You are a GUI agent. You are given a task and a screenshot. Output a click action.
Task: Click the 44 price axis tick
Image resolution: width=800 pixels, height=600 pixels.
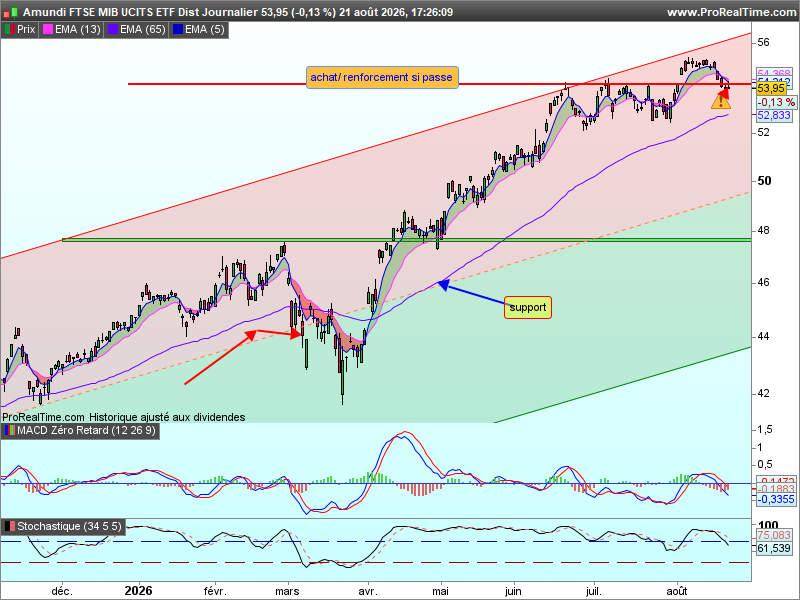pos(763,337)
